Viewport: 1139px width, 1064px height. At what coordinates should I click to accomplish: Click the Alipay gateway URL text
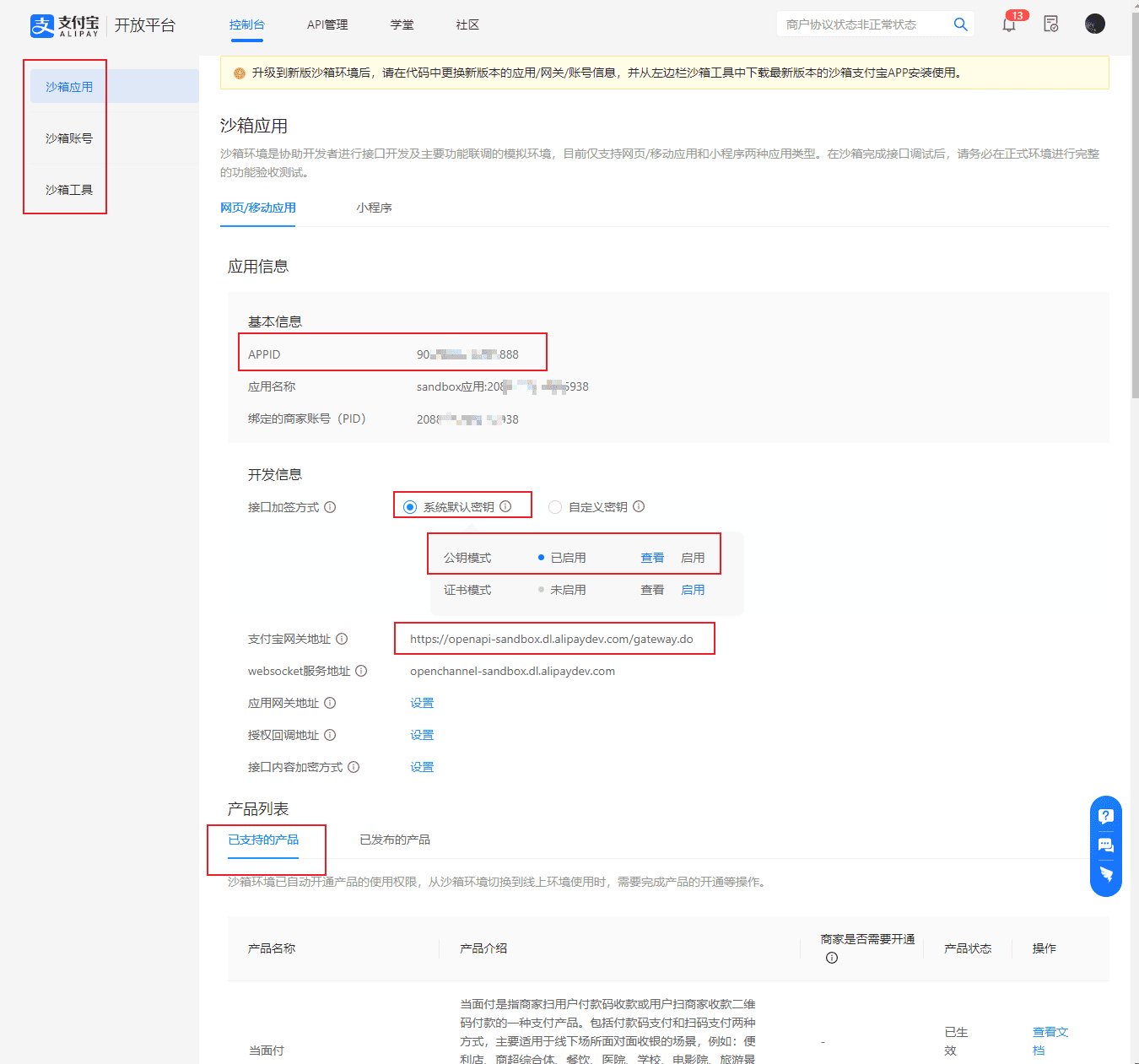(552, 639)
